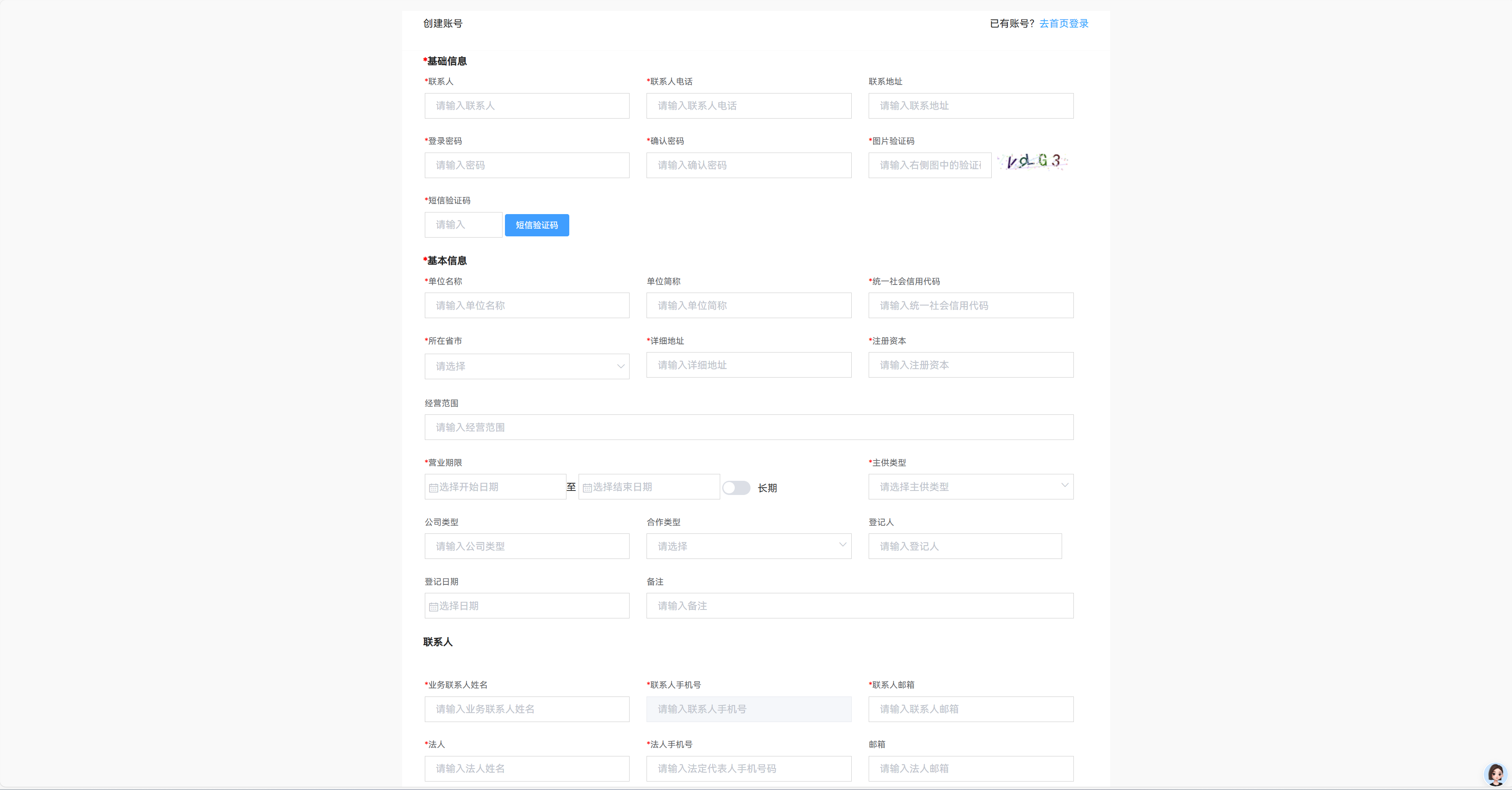The height and width of the screenshot is (790, 1512).
Task: Open the 选择开始日期 date picker
Action: 495,486
